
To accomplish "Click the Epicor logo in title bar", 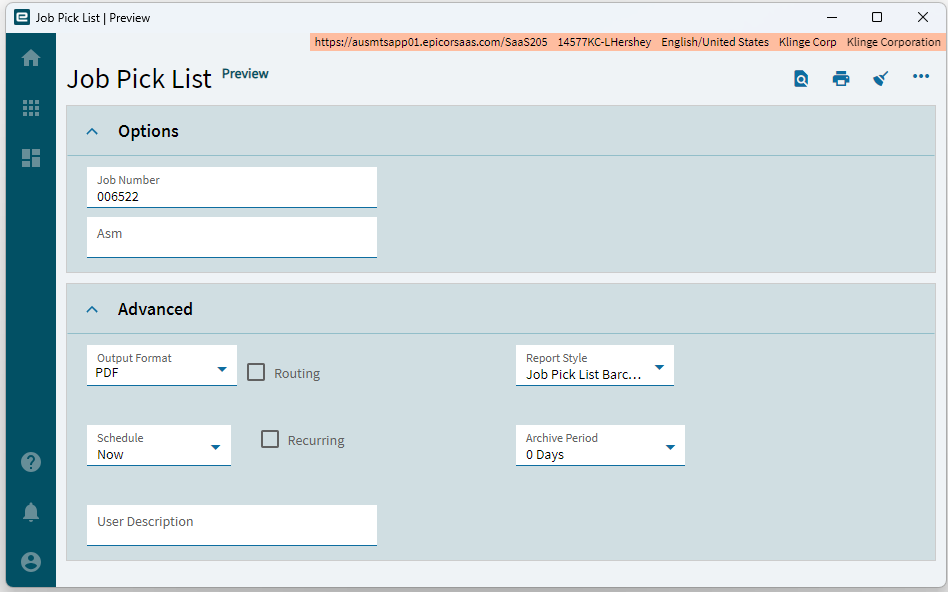I will coord(22,17).
